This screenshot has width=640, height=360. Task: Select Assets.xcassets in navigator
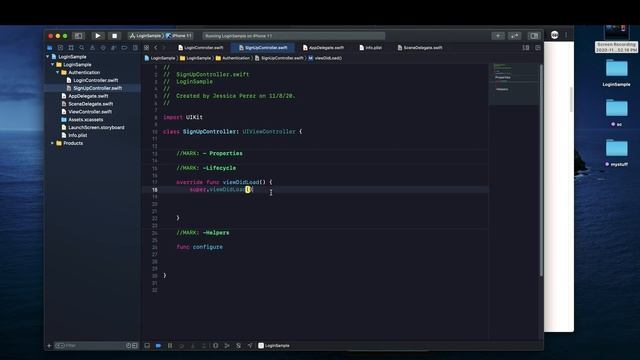(x=82, y=120)
